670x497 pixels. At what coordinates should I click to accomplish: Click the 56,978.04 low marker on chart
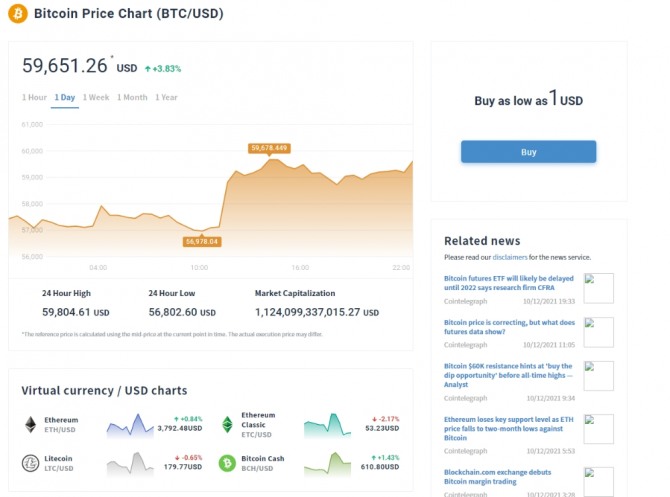[x=201, y=241]
